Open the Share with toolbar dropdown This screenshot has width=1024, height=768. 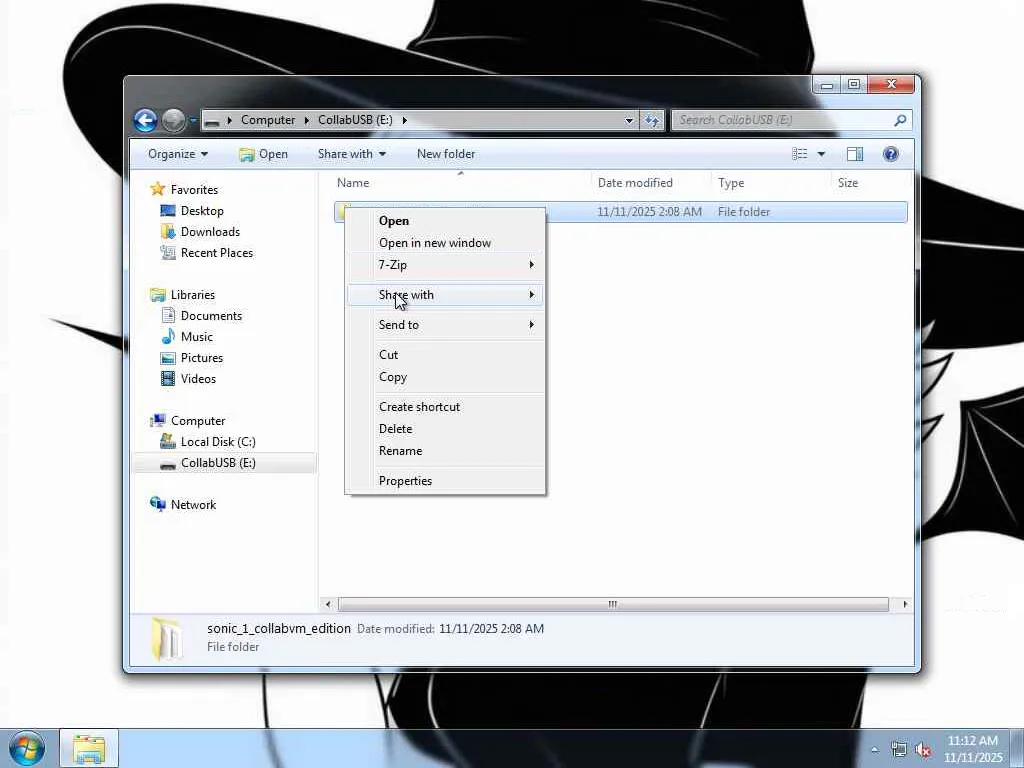point(351,154)
